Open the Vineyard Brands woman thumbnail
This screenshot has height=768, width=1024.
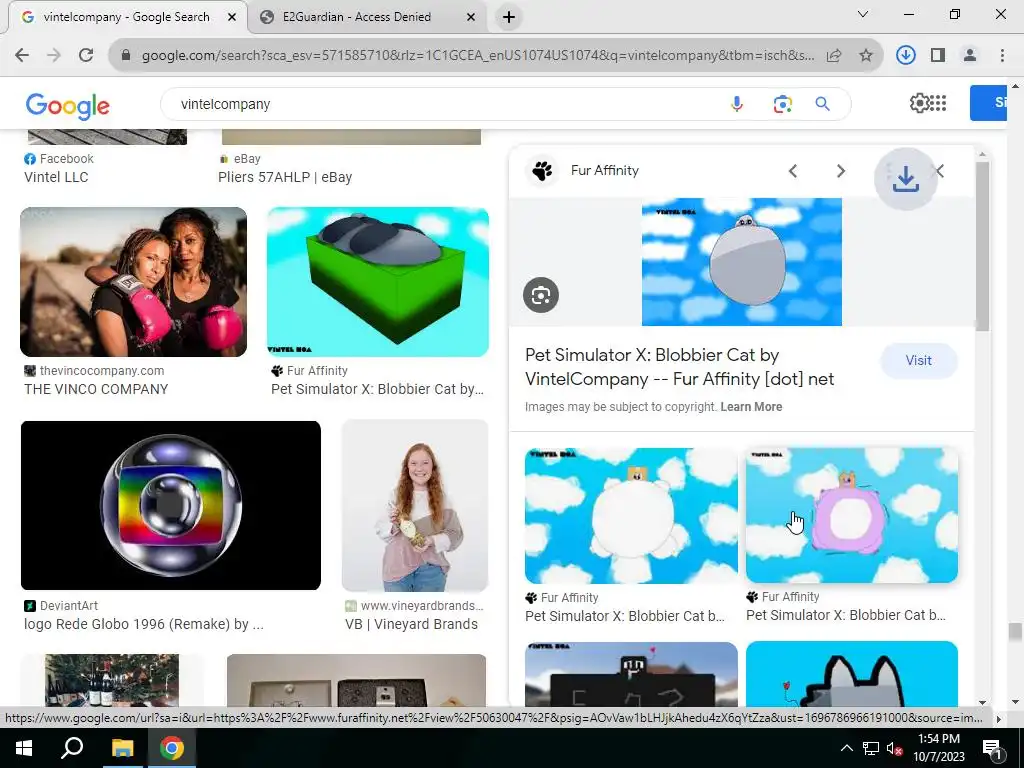415,505
